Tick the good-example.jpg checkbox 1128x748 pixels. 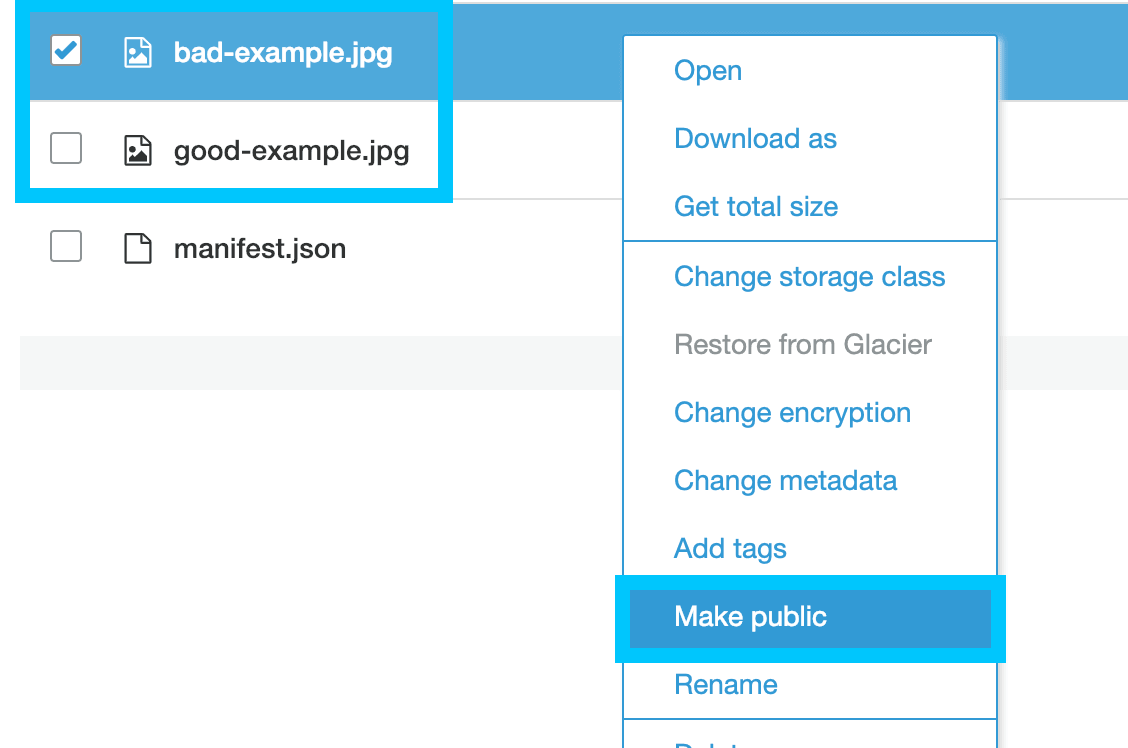click(x=66, y=149)
